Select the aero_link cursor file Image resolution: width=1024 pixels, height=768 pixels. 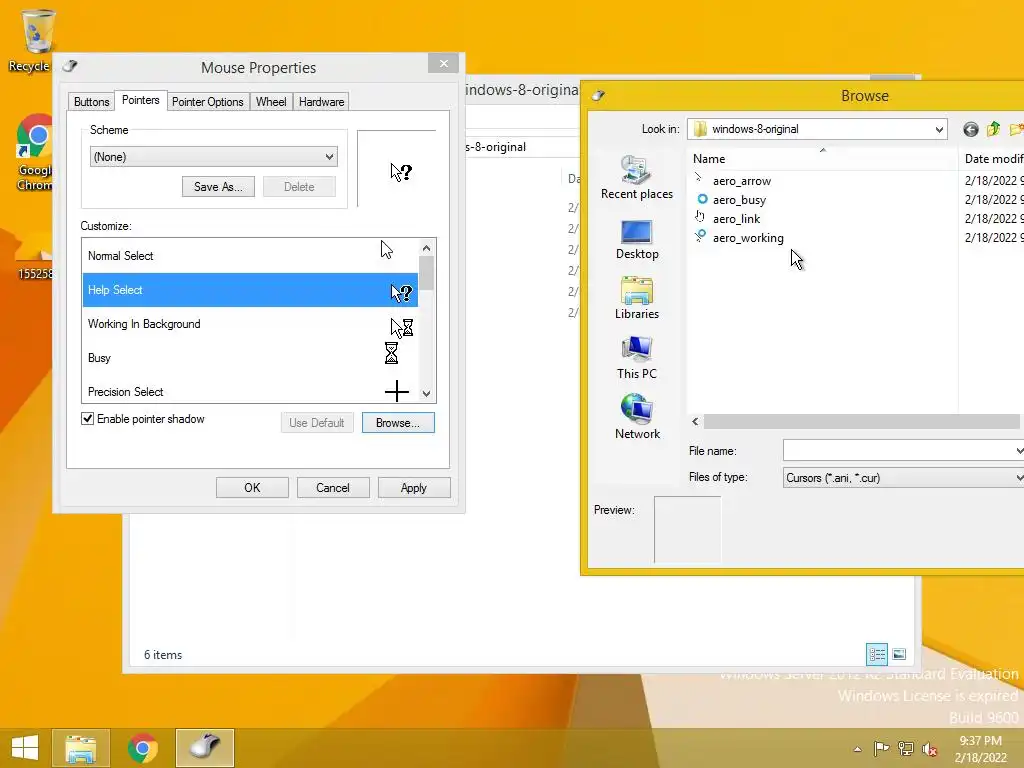pyautogui.click(x=736, y=219)
